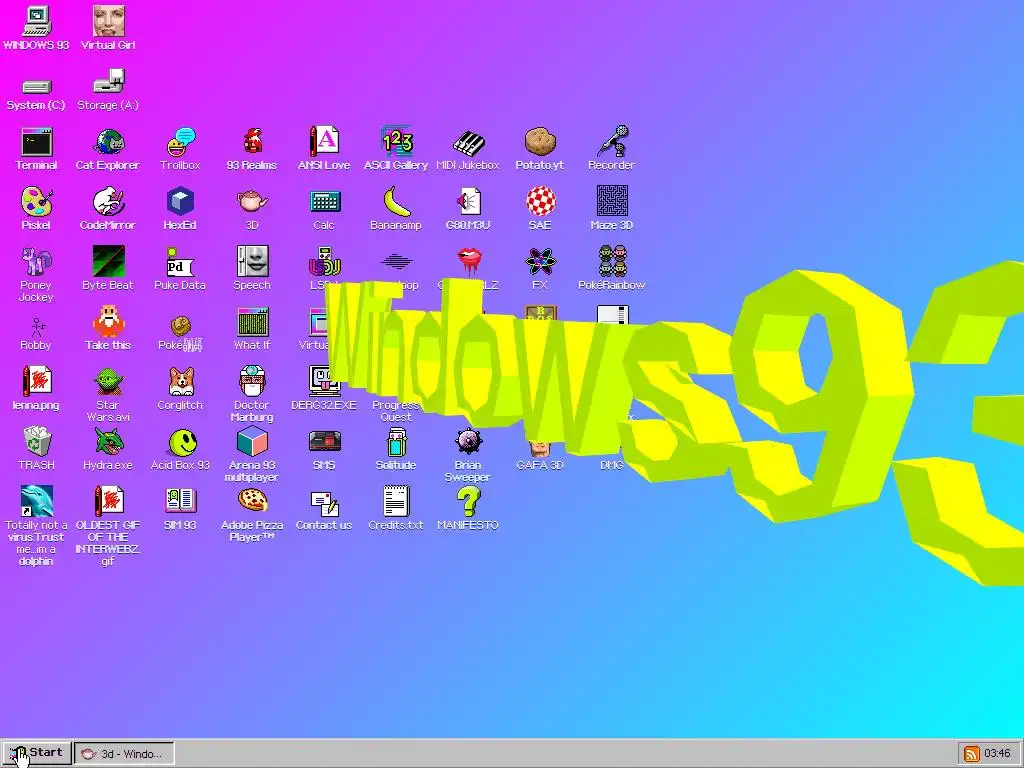
Task: Open the lenna.png image file
Action: coord(37,381)
